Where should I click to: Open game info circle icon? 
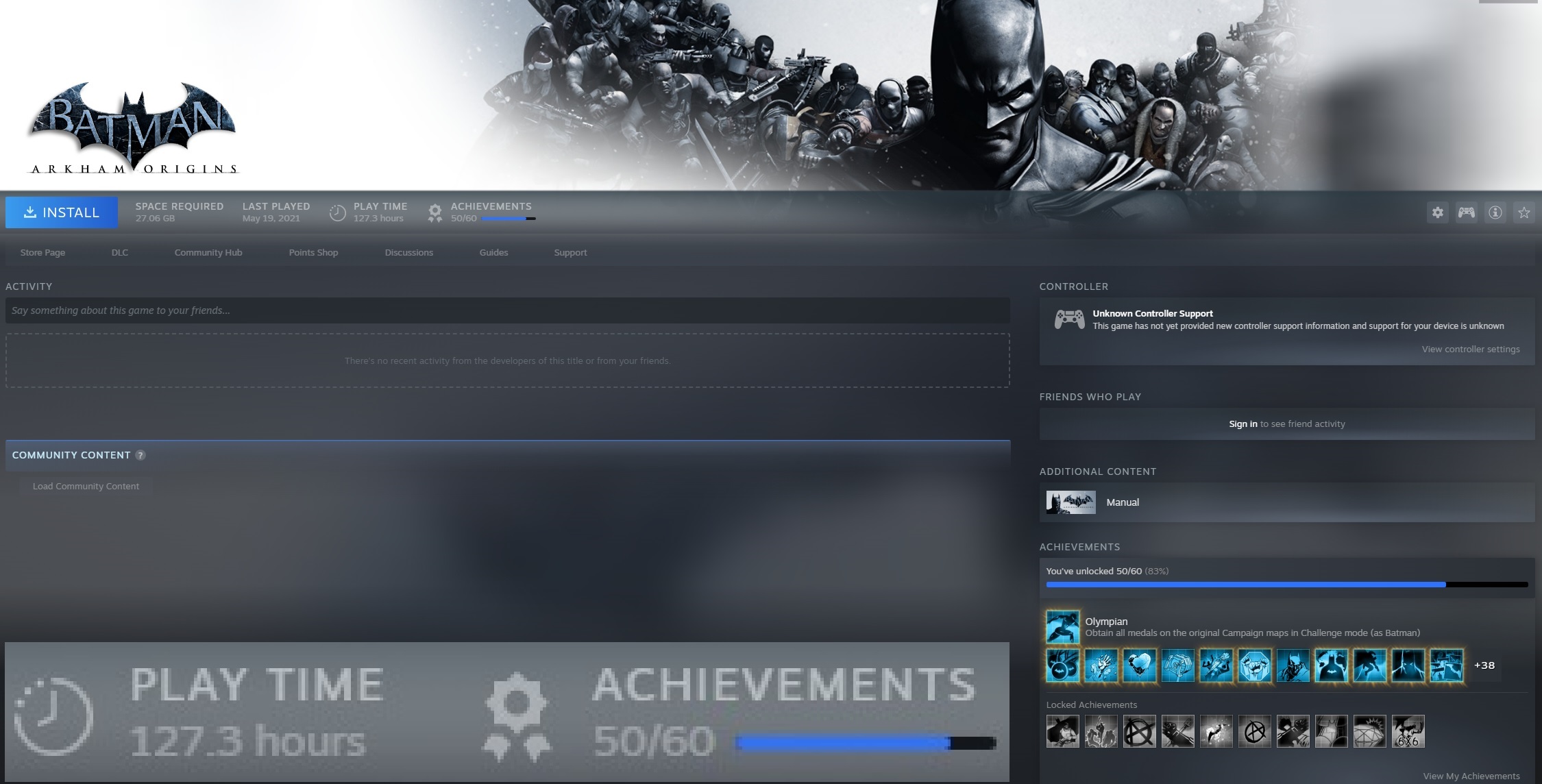tap(1495, 212)
